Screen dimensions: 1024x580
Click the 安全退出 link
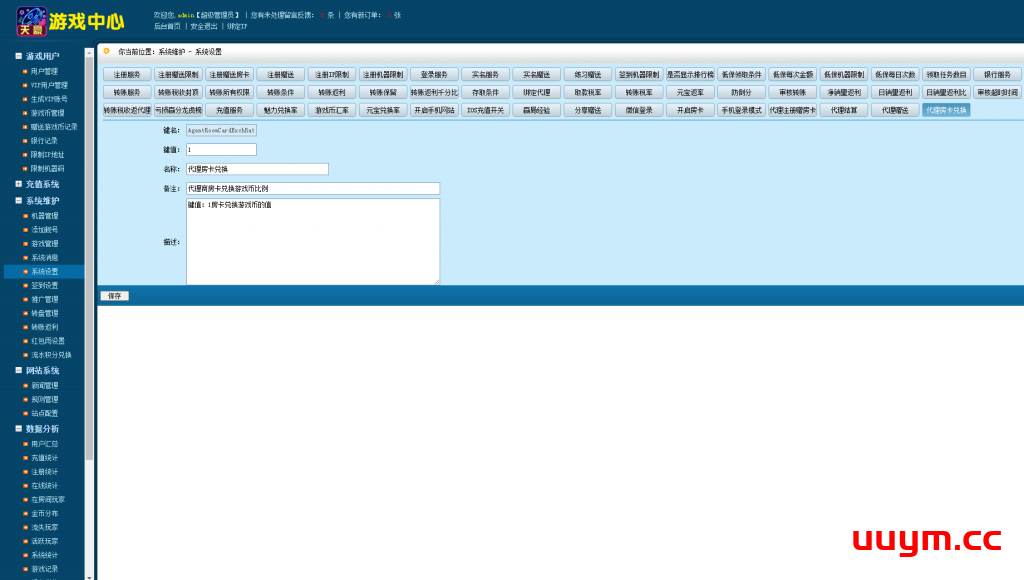pos(204,26)
